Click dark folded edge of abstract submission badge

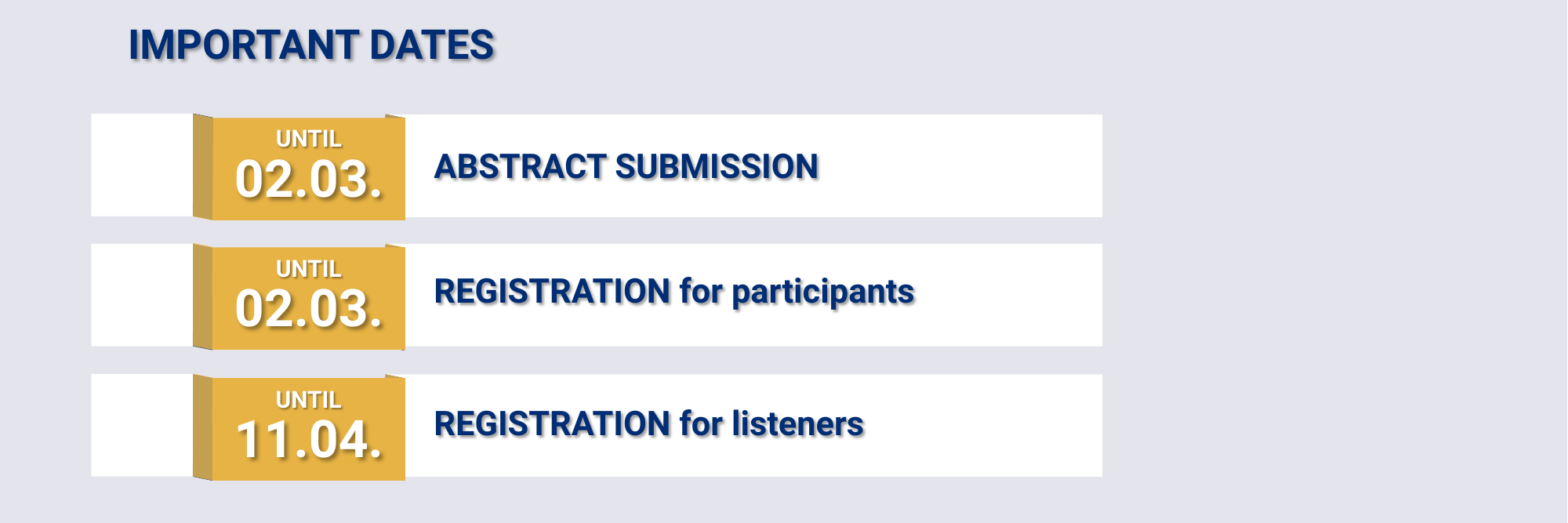click(x=202, y=167)
